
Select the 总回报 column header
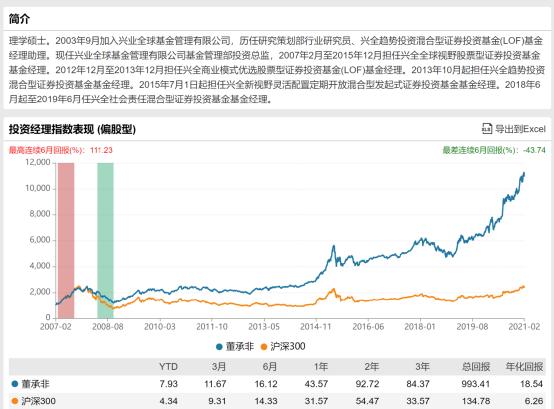pos(476,367)
